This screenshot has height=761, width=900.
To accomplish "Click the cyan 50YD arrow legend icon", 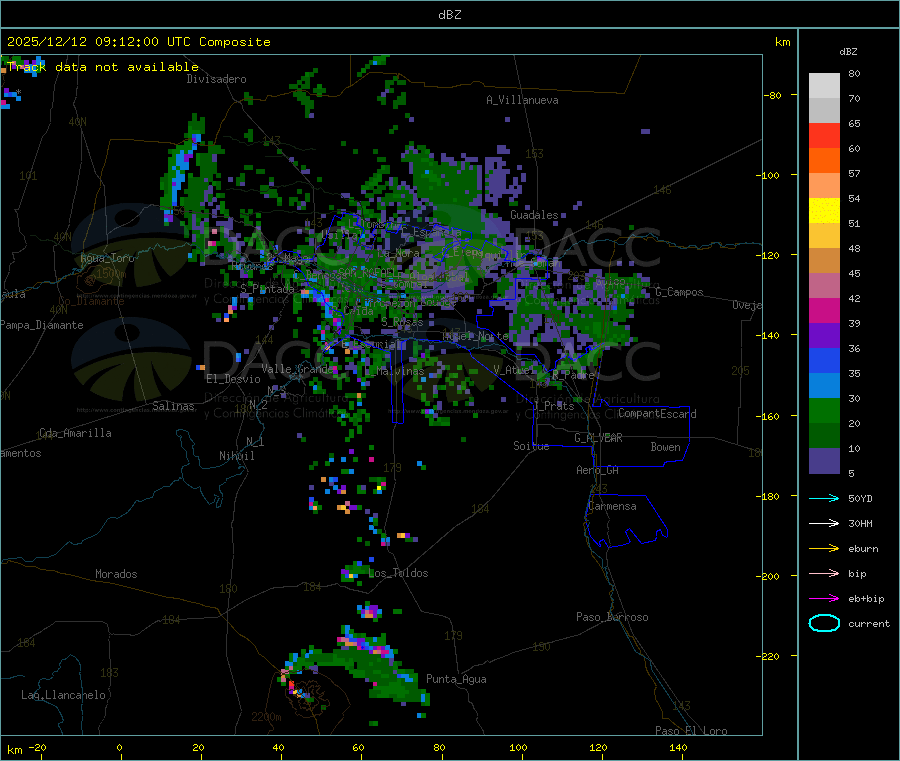I will pyautogui.click(x=824, y=498).
